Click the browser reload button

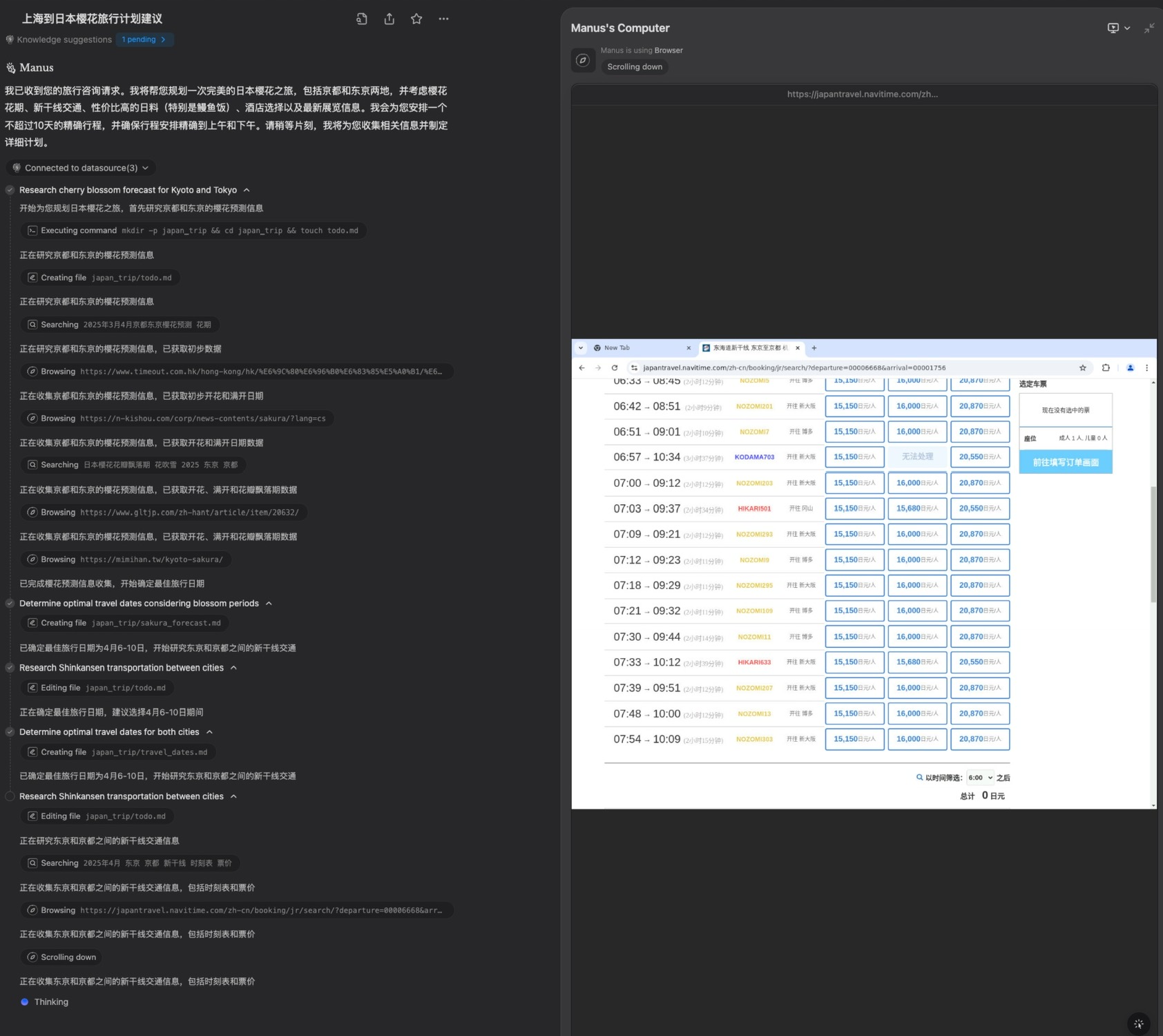pos(615,368)
